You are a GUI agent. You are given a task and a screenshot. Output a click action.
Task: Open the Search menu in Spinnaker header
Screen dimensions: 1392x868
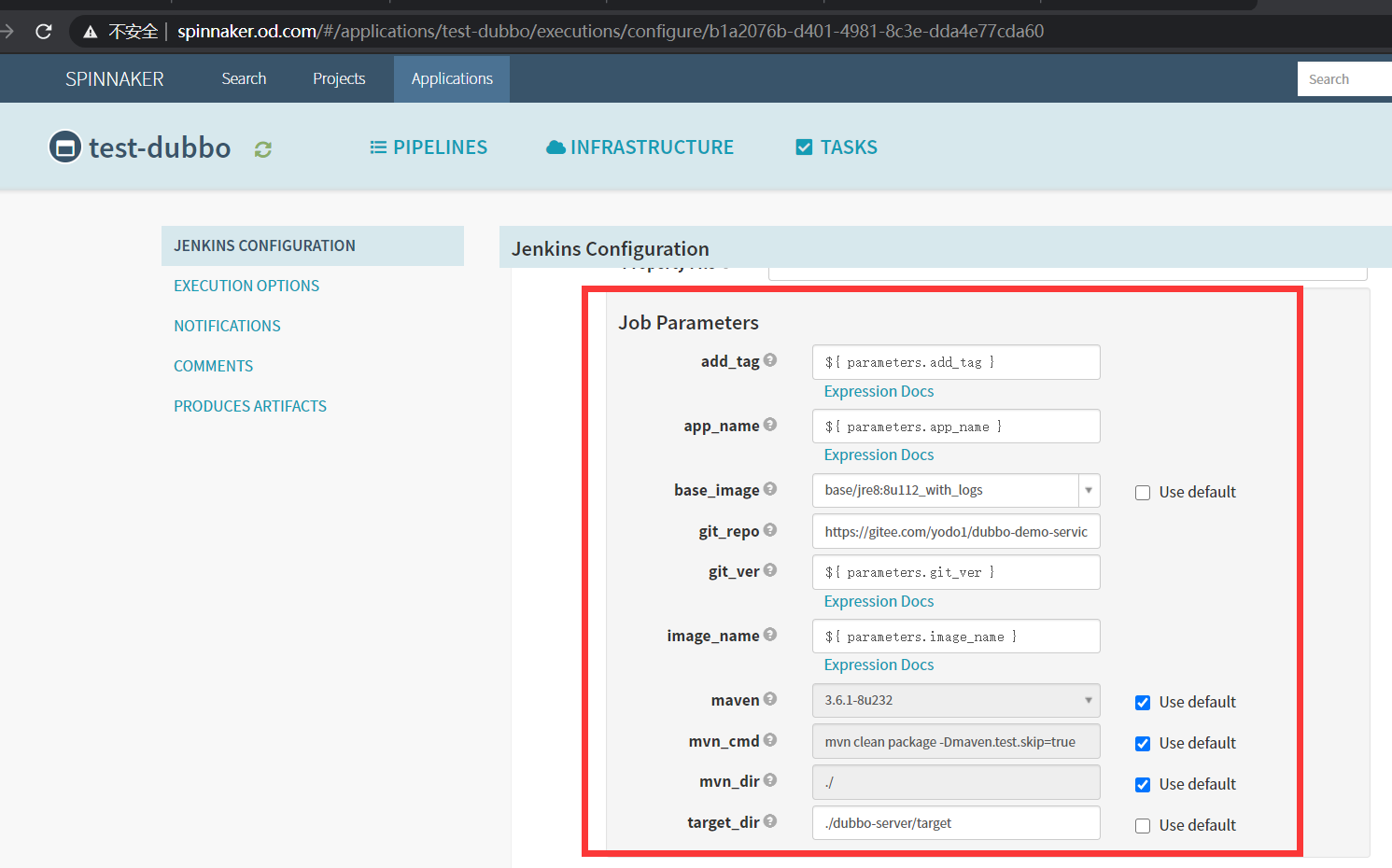click(x=244, y=79)
